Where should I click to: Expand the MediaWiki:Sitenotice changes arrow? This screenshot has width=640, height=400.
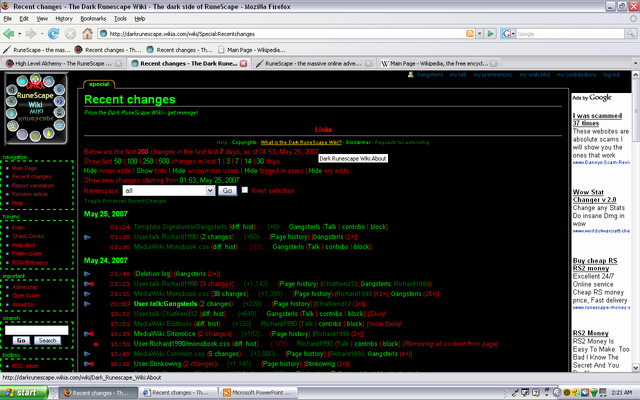pyautogui.click(x=87, y=334)
